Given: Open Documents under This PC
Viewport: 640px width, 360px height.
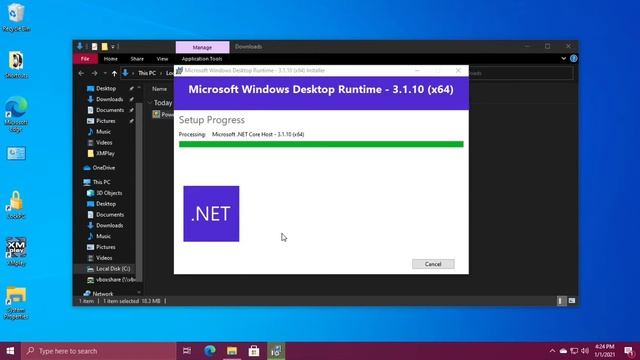Looking at the screenshot, I should click(110, 215).
